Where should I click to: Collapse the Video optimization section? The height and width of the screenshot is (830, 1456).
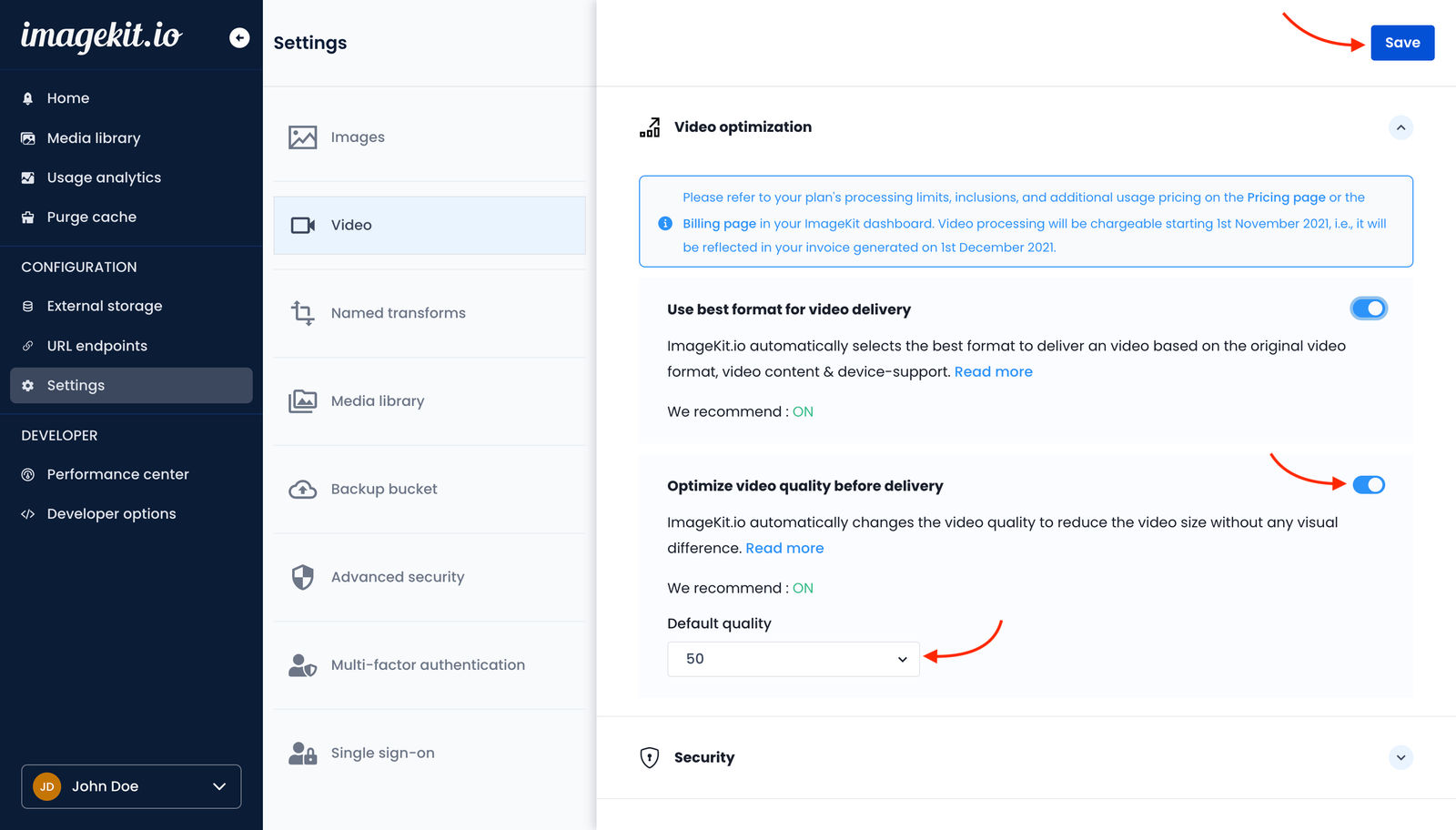tap(1400, 127)
